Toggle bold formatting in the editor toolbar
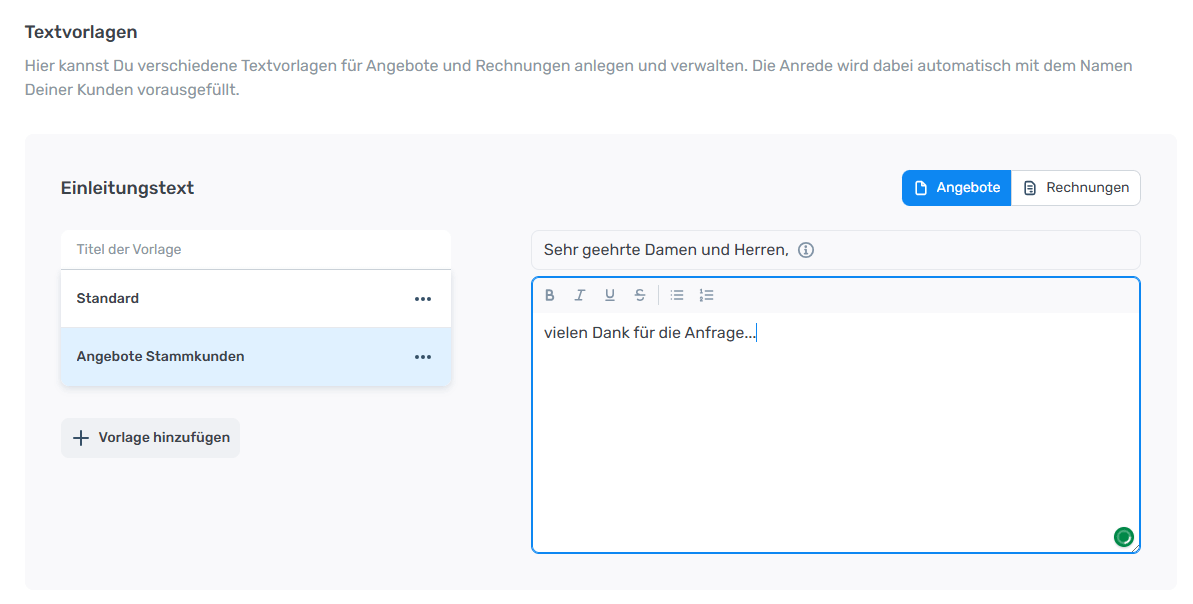Viewport: 1193px width, 604px height. (x=550, y=295)
